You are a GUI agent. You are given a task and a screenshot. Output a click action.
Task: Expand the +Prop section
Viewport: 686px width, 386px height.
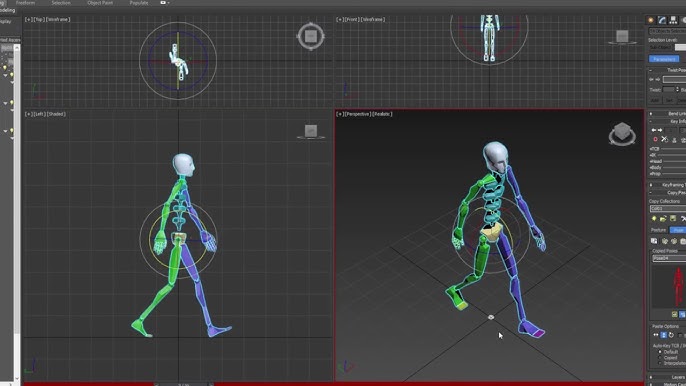coord(655,174)
